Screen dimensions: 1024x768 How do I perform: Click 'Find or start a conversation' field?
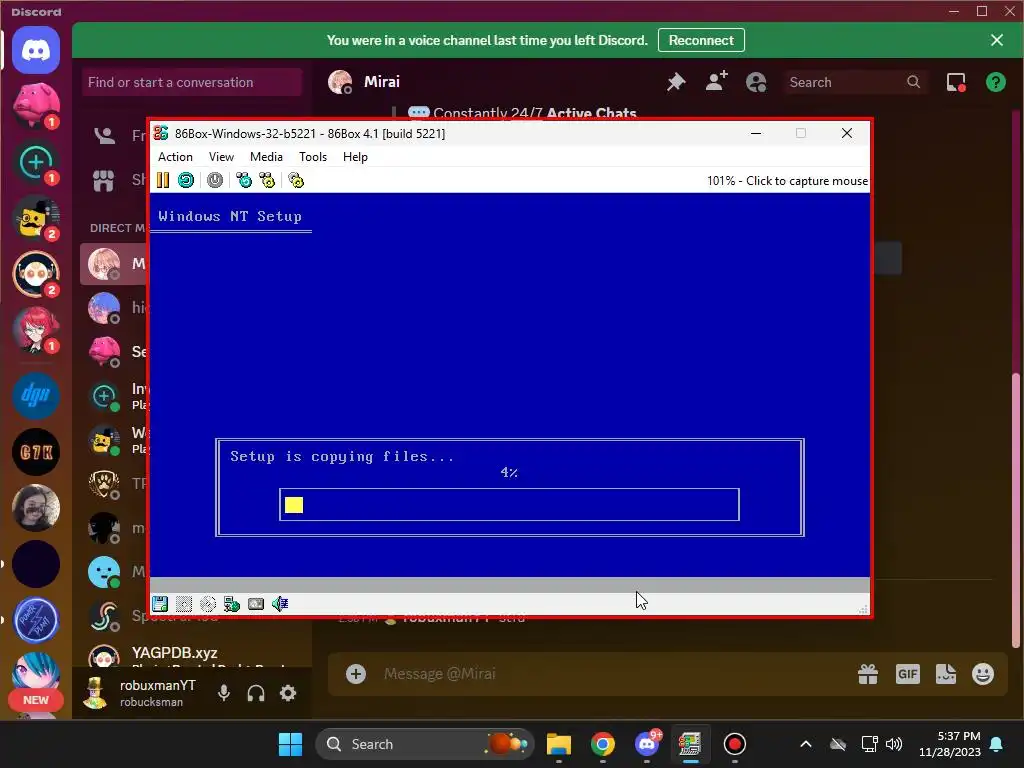pyautogui.click(x=192, y=82)
